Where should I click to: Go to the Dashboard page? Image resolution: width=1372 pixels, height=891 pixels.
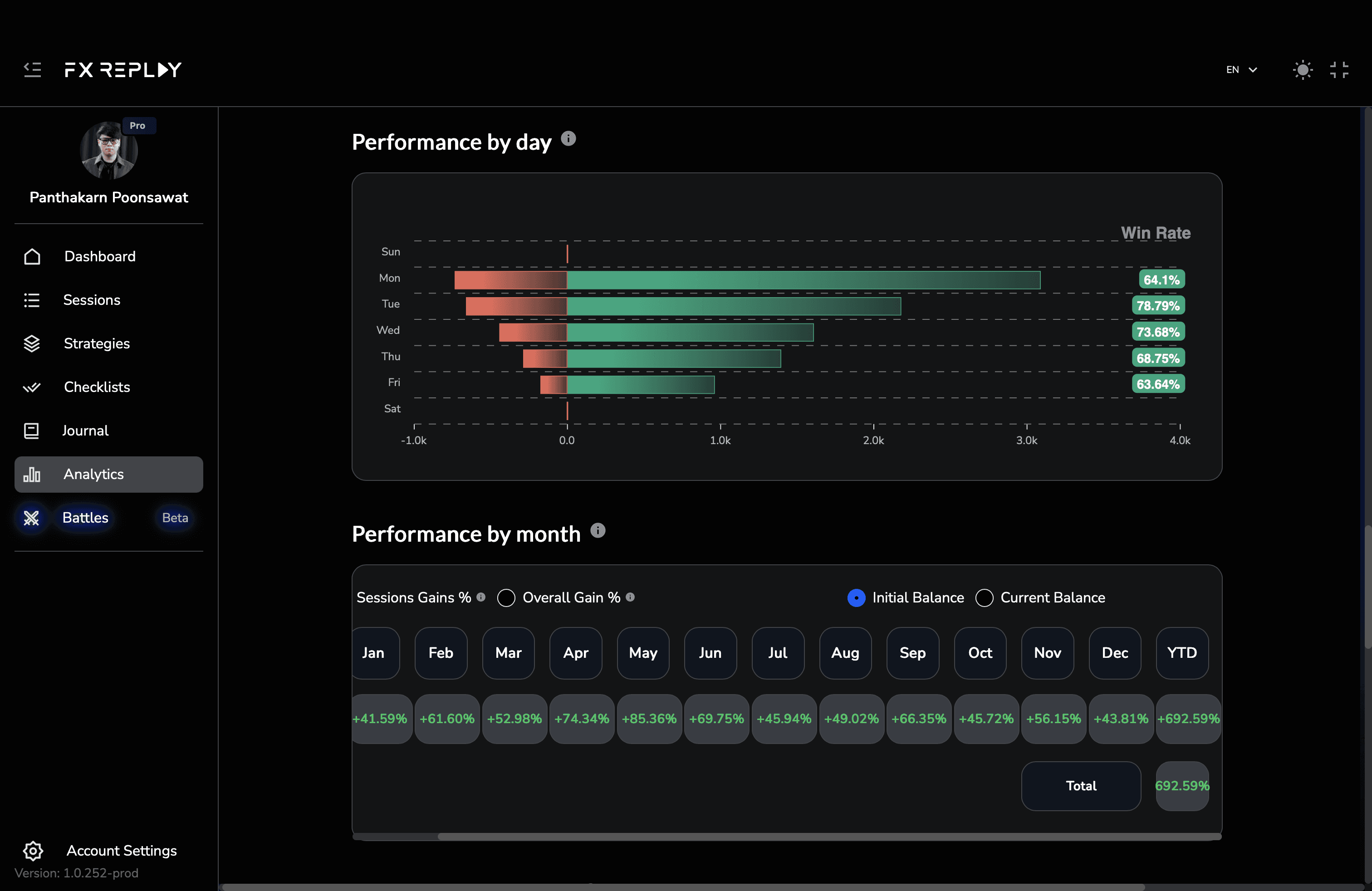click(x=99, y=256)
